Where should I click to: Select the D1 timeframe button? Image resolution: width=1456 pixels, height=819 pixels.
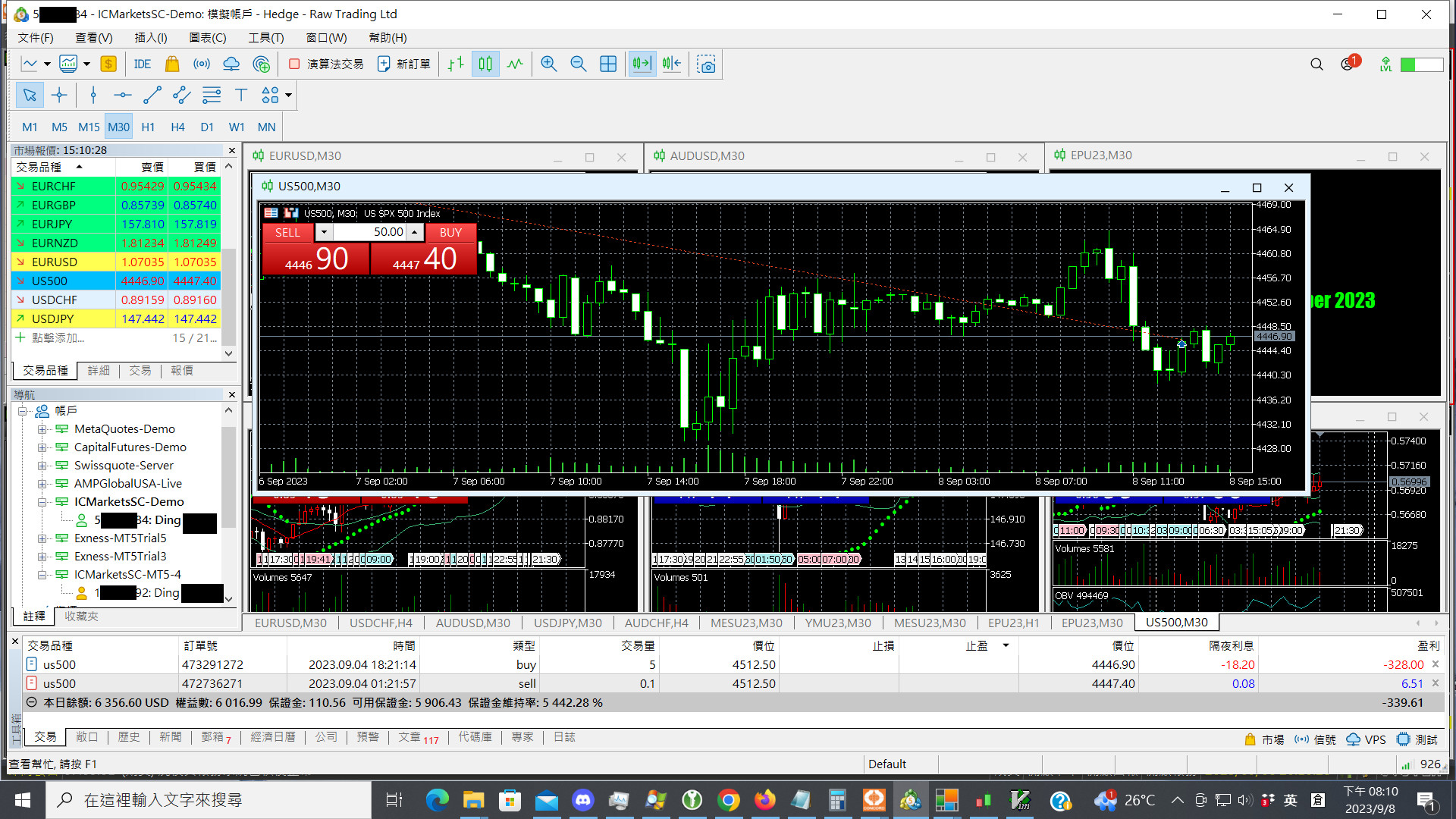pyautogui.click(x=207, y=127)
